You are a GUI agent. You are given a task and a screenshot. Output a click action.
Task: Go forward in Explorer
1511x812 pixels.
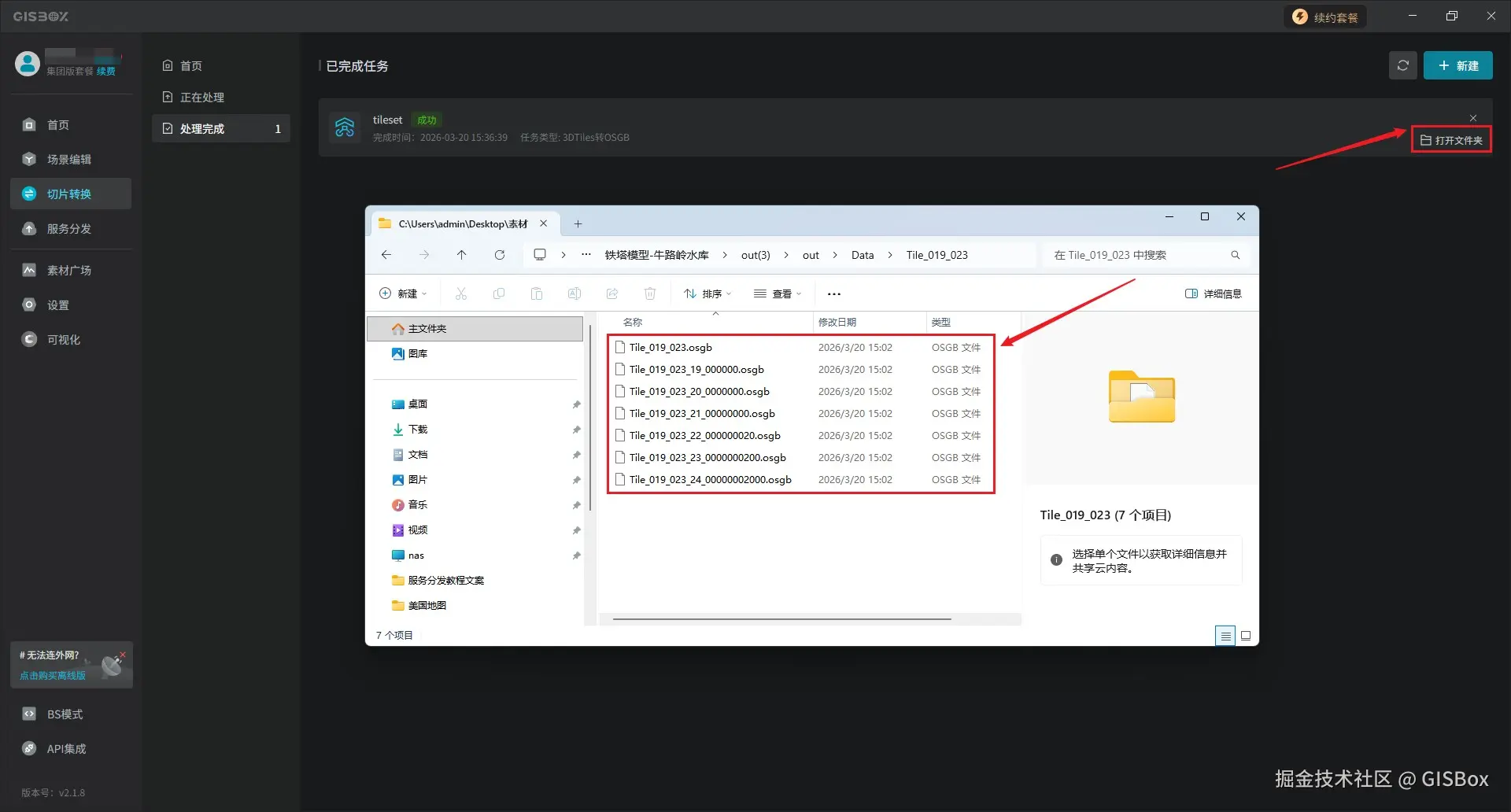(x=424, y=255)
